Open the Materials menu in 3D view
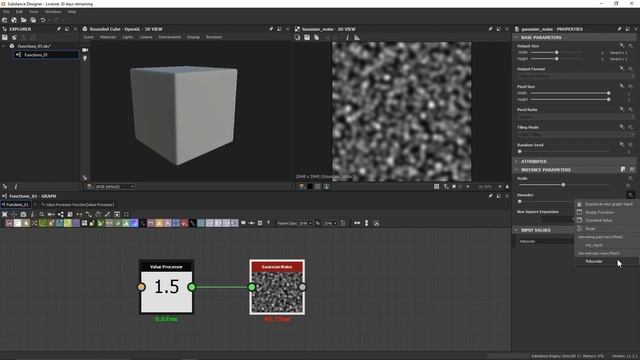Viewport: 640px width, 360px height. (108, 37)
